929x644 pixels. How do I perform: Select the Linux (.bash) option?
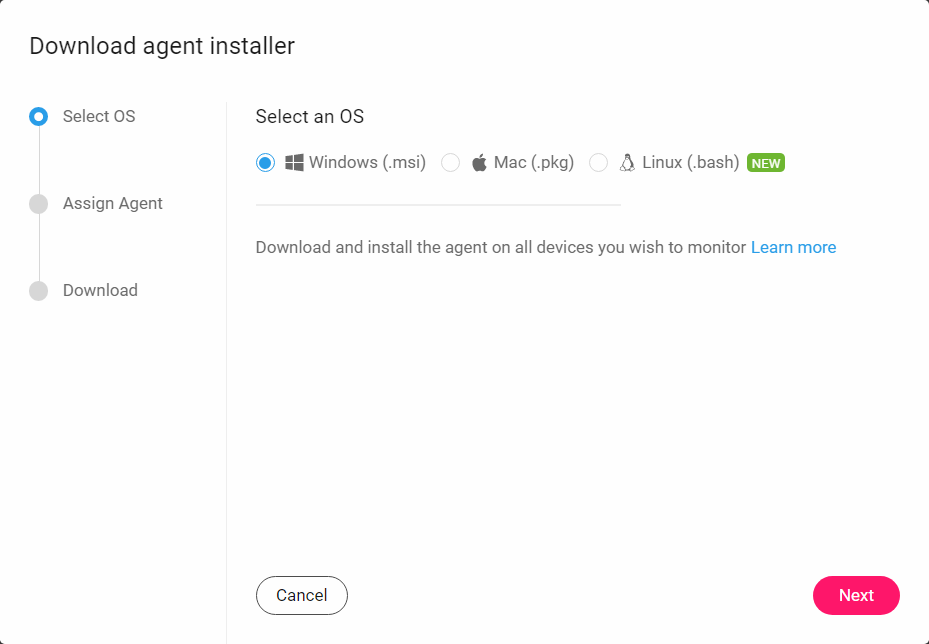598,162
